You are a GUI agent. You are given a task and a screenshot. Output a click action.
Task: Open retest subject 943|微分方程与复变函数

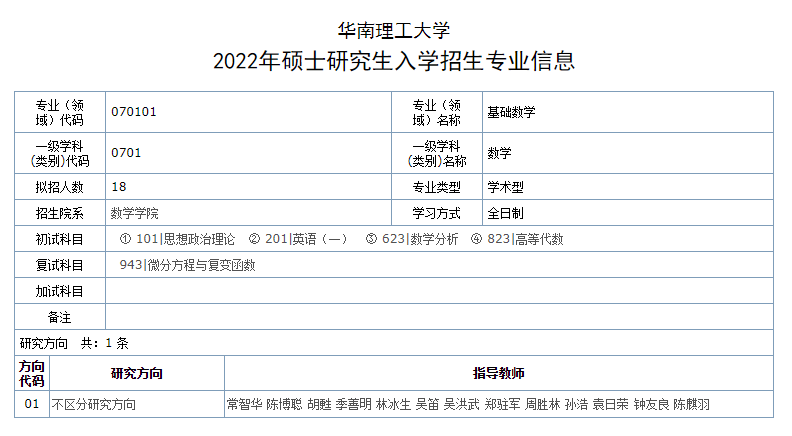click(187, 265)
